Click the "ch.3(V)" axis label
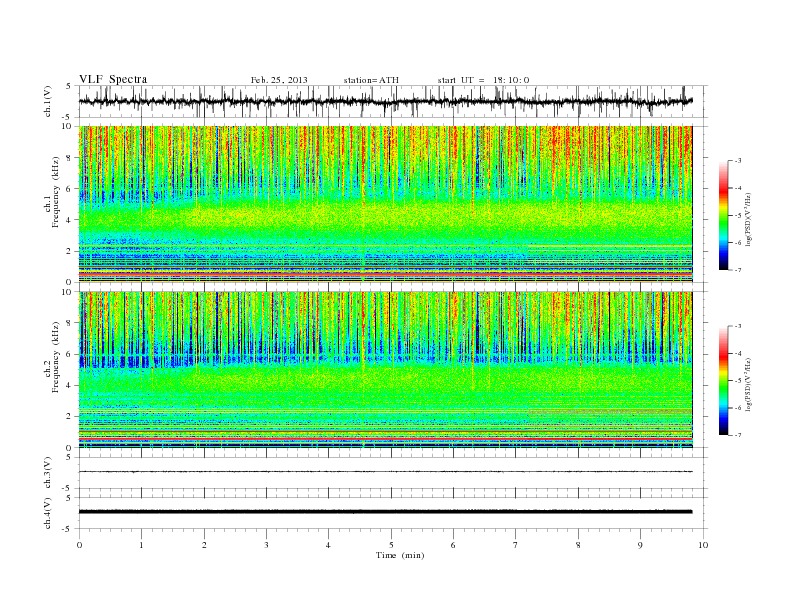This screenshot has width=792, height=612. pos(48,473)
